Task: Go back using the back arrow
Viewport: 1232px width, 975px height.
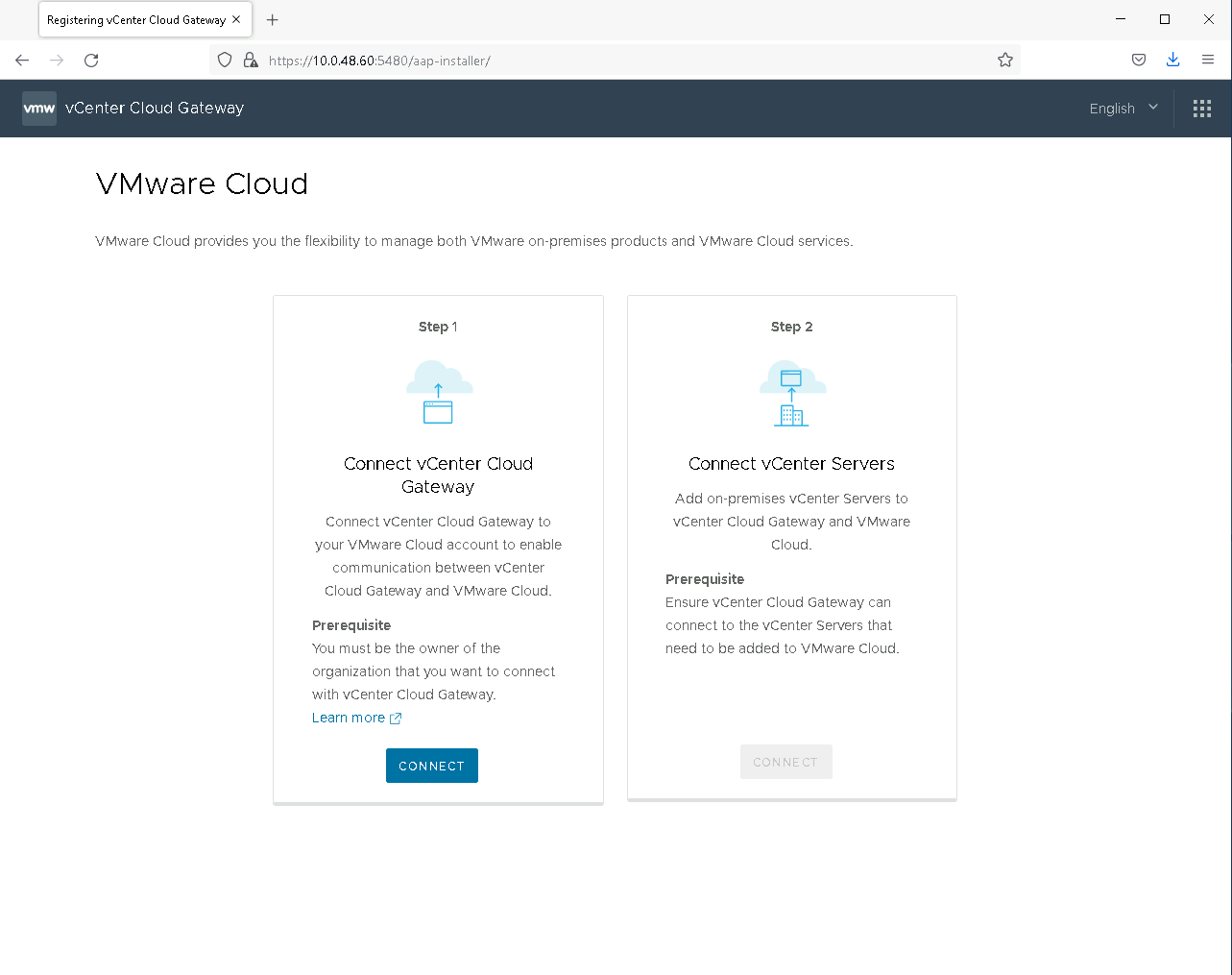Action: pos(22,61)
